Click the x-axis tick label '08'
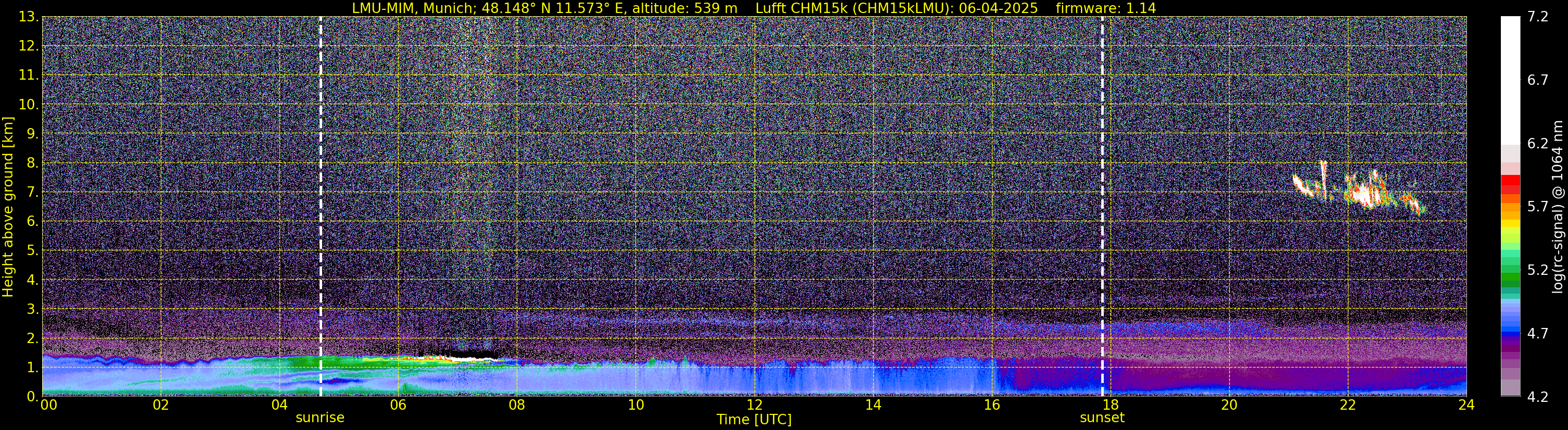The height and width of the screenshot is (430, 1568). tap(517, 405)
